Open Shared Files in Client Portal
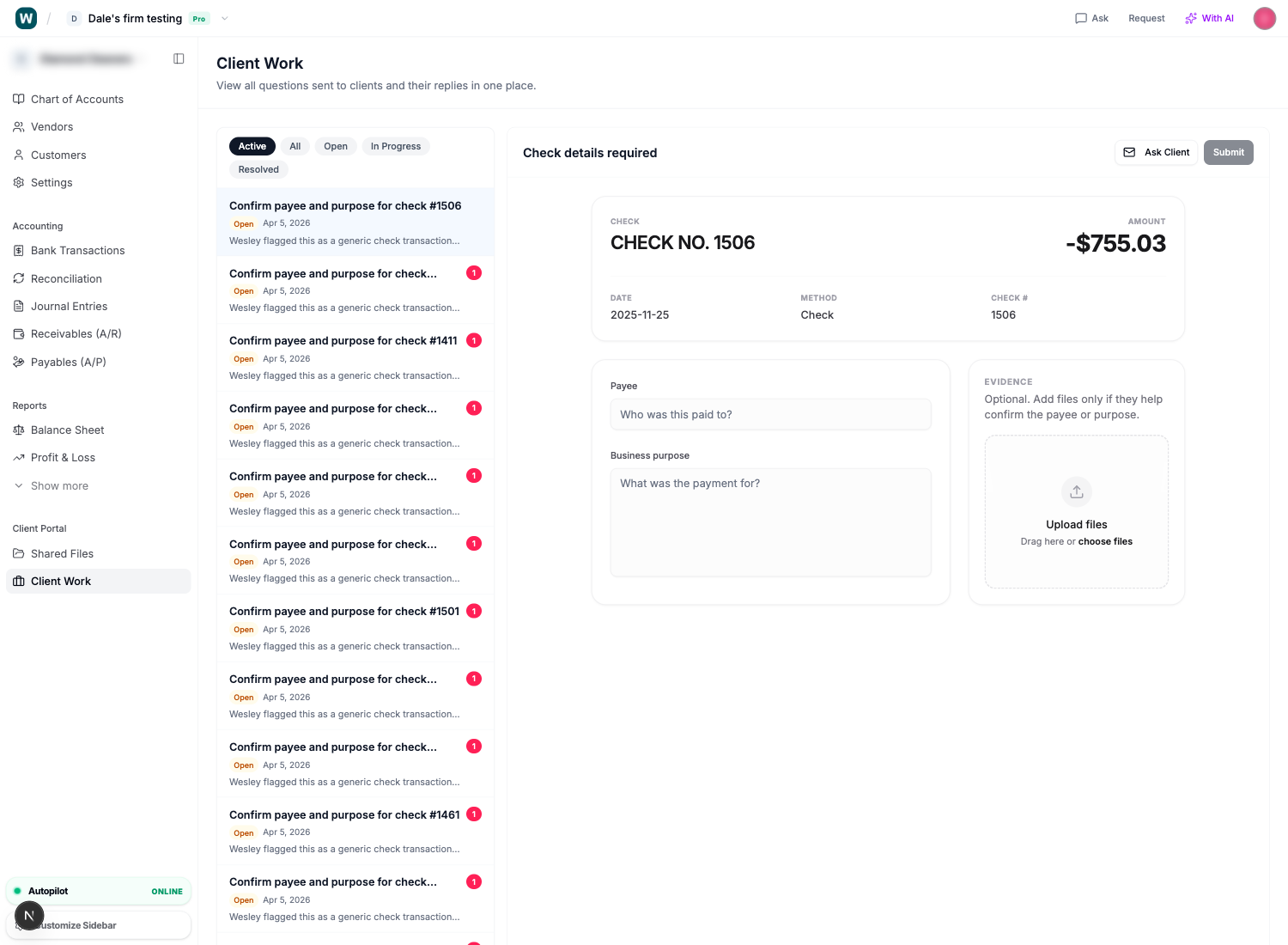This screenshot has height=945, width=1288. [x=62, y=553]
